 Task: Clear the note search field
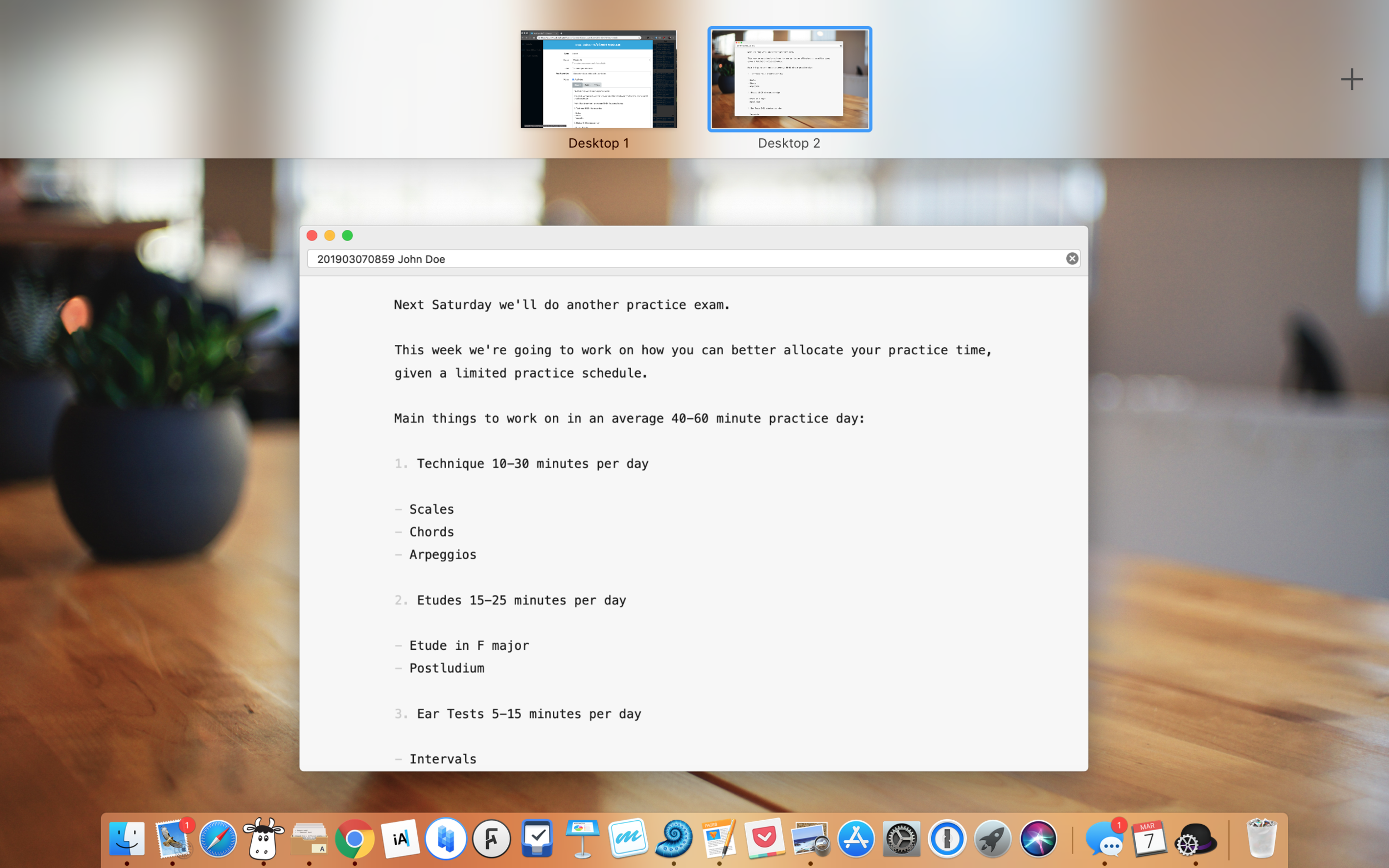click(1071, 258)
